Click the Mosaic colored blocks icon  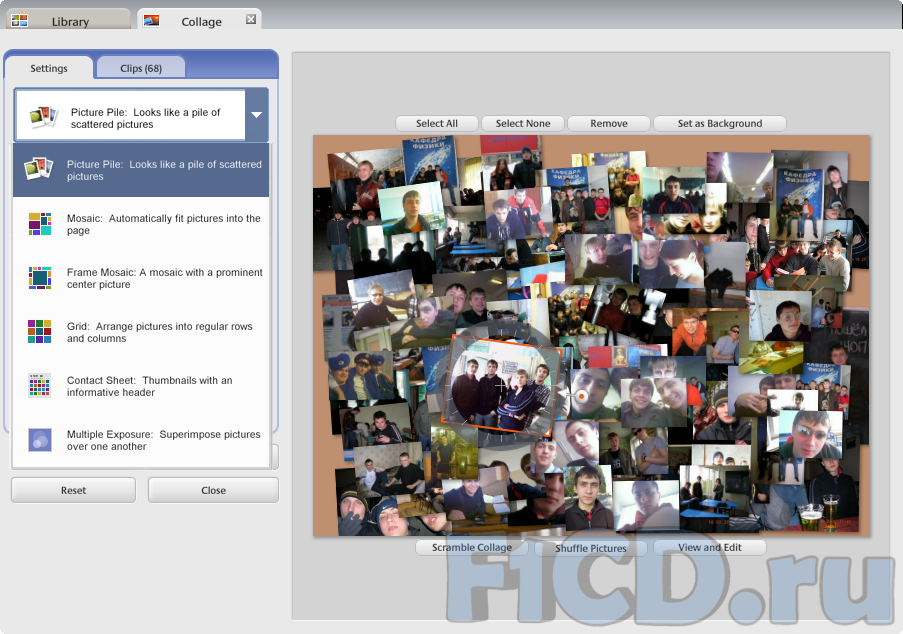click(40, 223)
